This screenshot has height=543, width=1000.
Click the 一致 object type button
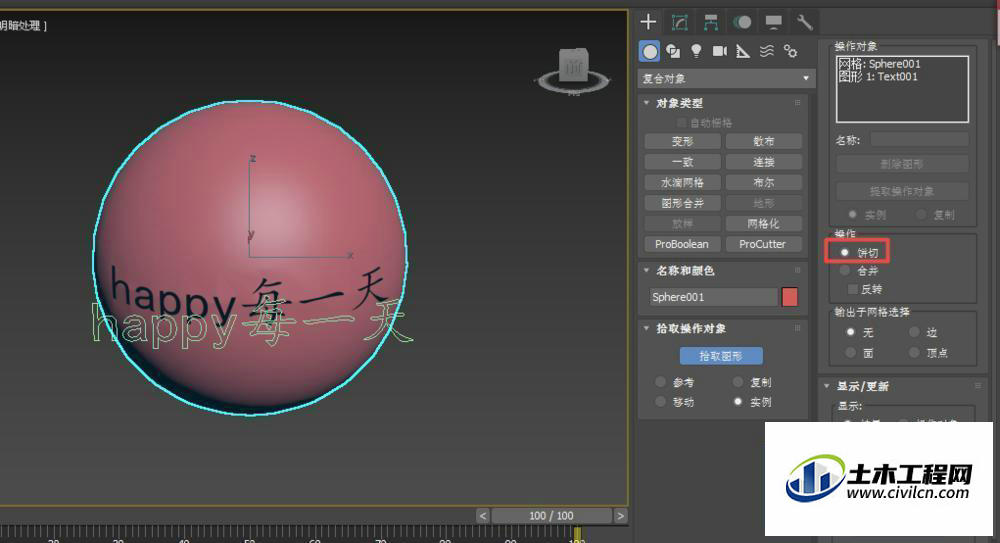[x=682, y=161]
